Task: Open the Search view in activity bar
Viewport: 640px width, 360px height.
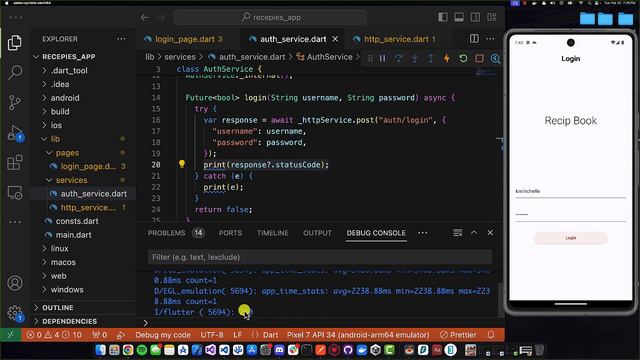Action: coord(15,73)
